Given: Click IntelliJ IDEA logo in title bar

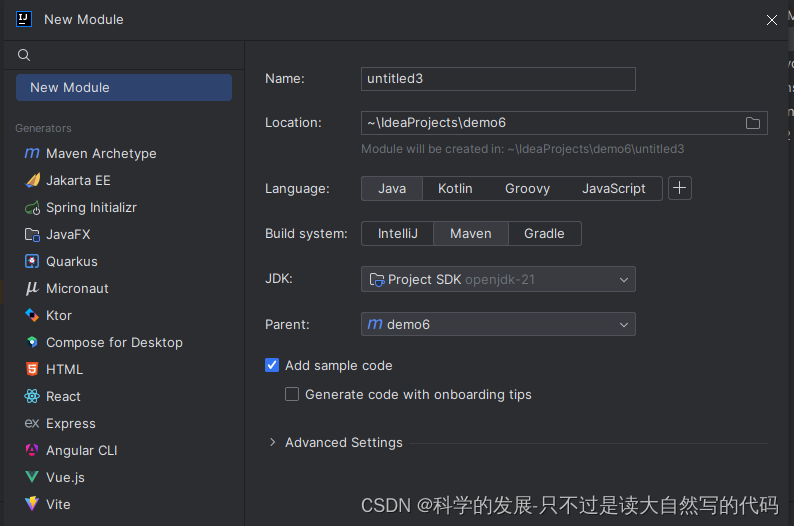Looking at the screenshot, I should (24, 19).
